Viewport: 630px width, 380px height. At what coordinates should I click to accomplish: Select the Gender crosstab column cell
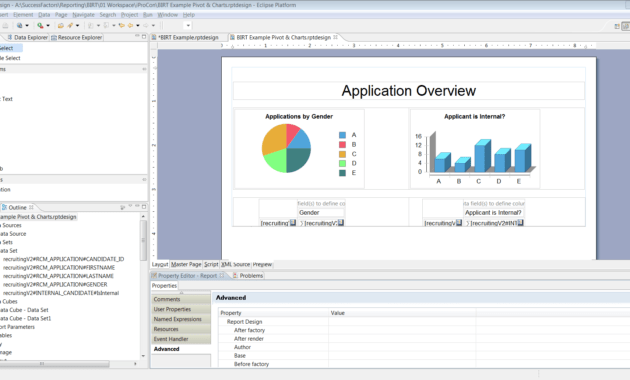[x=321, y=213]
